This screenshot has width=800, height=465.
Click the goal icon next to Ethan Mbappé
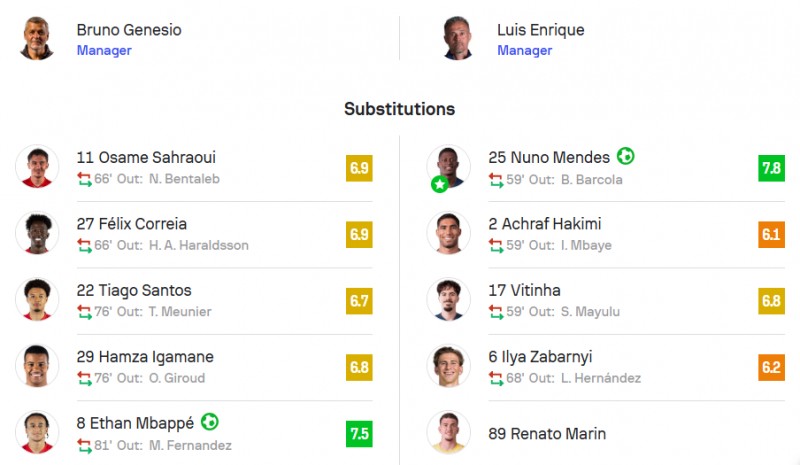[x=210, y=423]
